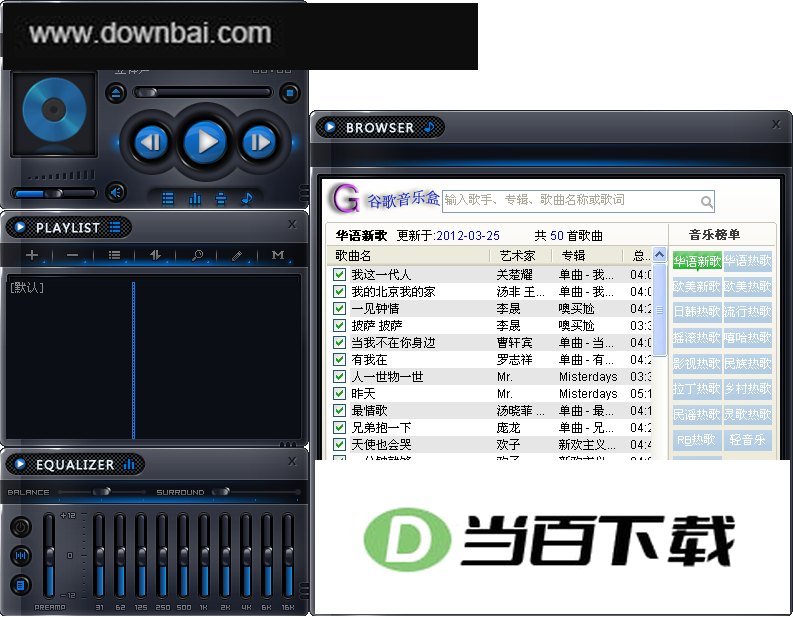Toggle playlist window icon in player bar
The image size is (793, 617).
tap(168, 199)
